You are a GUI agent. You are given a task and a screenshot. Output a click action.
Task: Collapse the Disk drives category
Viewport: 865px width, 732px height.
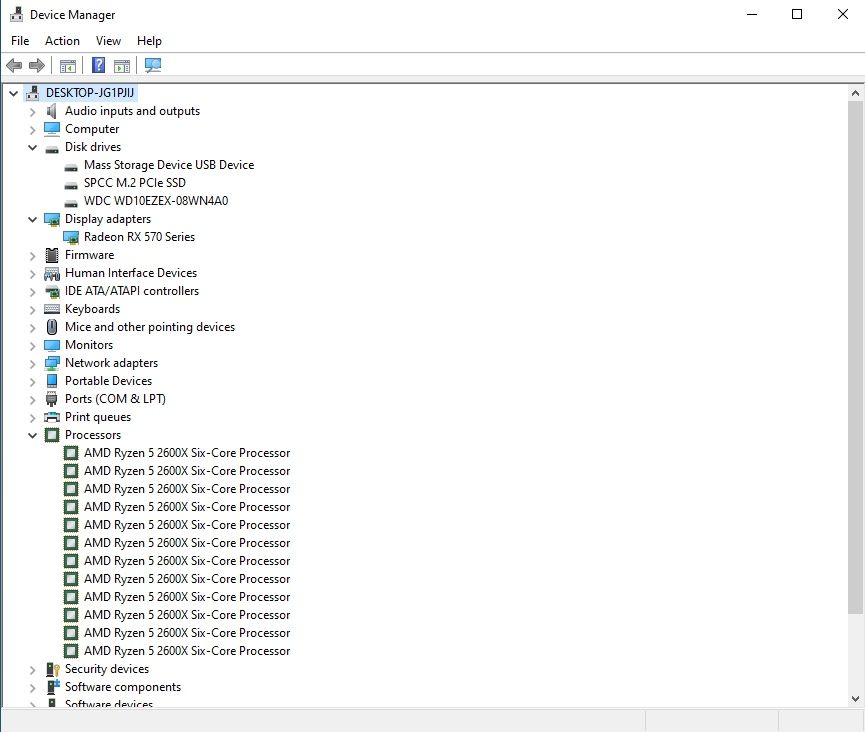[33, 147]
